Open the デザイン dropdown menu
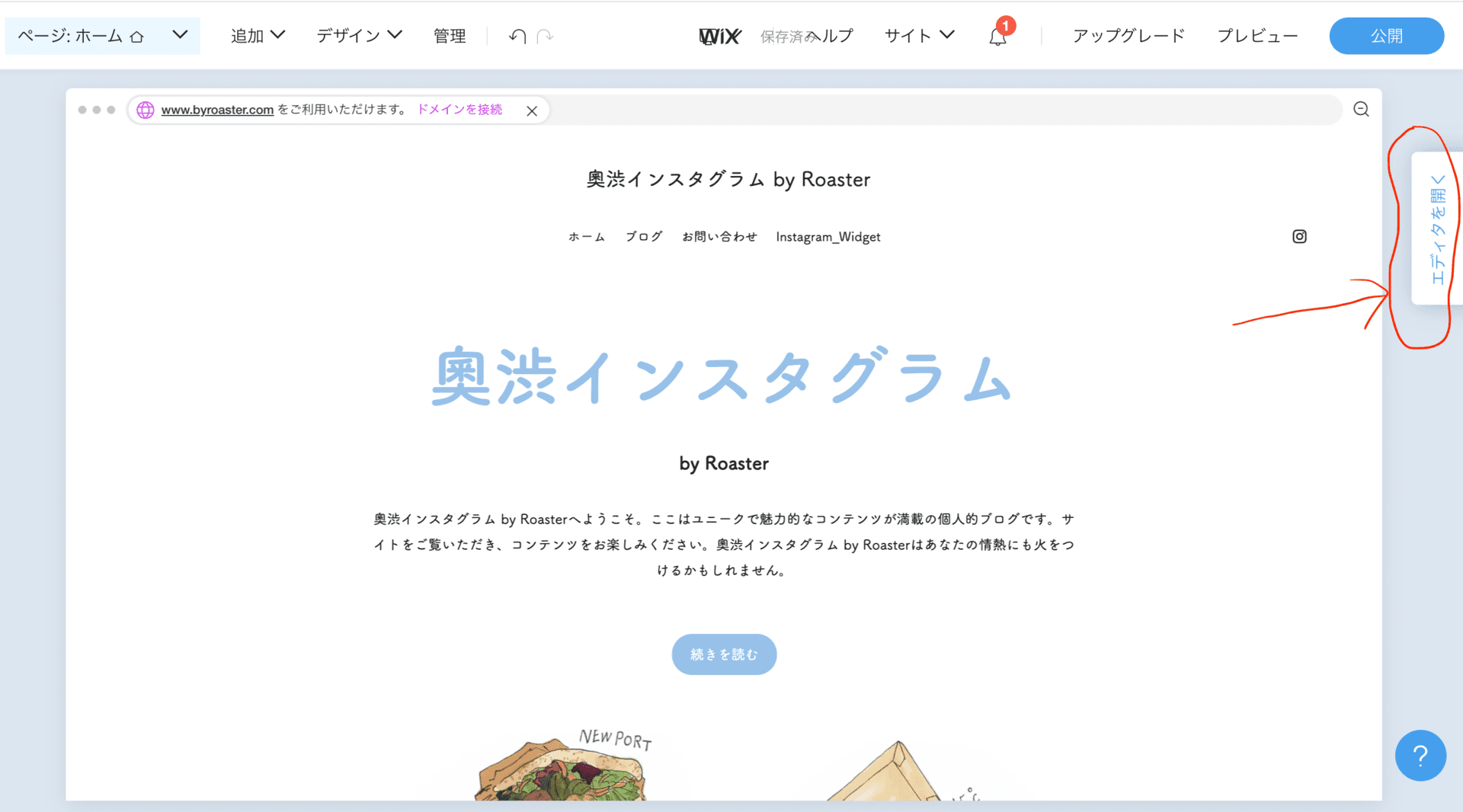Viewport: 1463px width, 812px height. point(359,36)
